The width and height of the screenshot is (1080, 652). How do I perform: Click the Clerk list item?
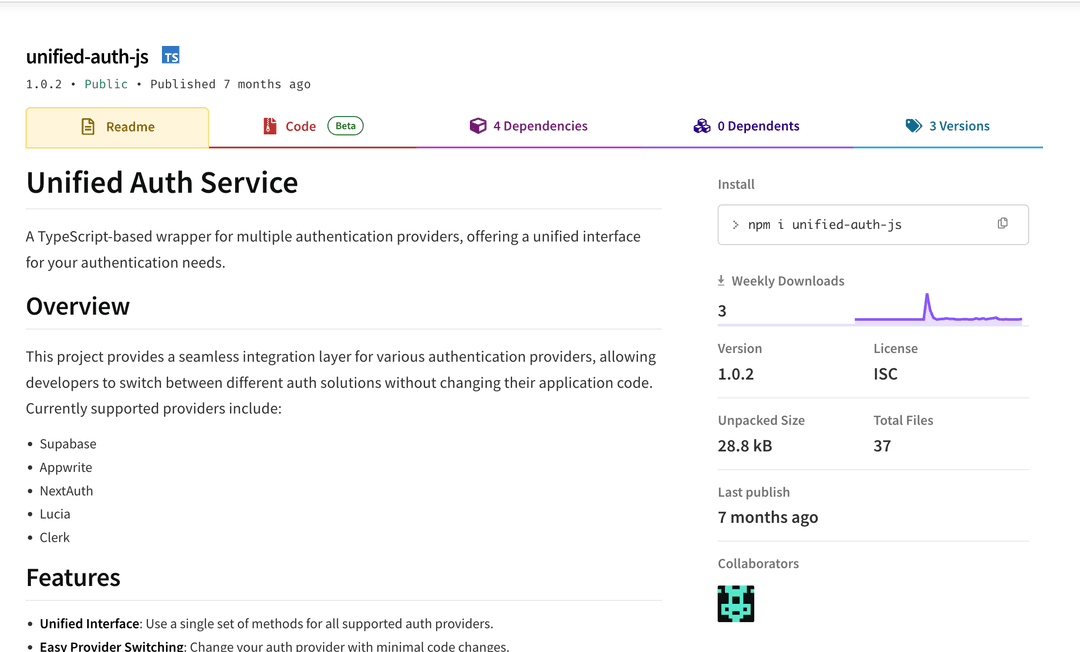54,538
